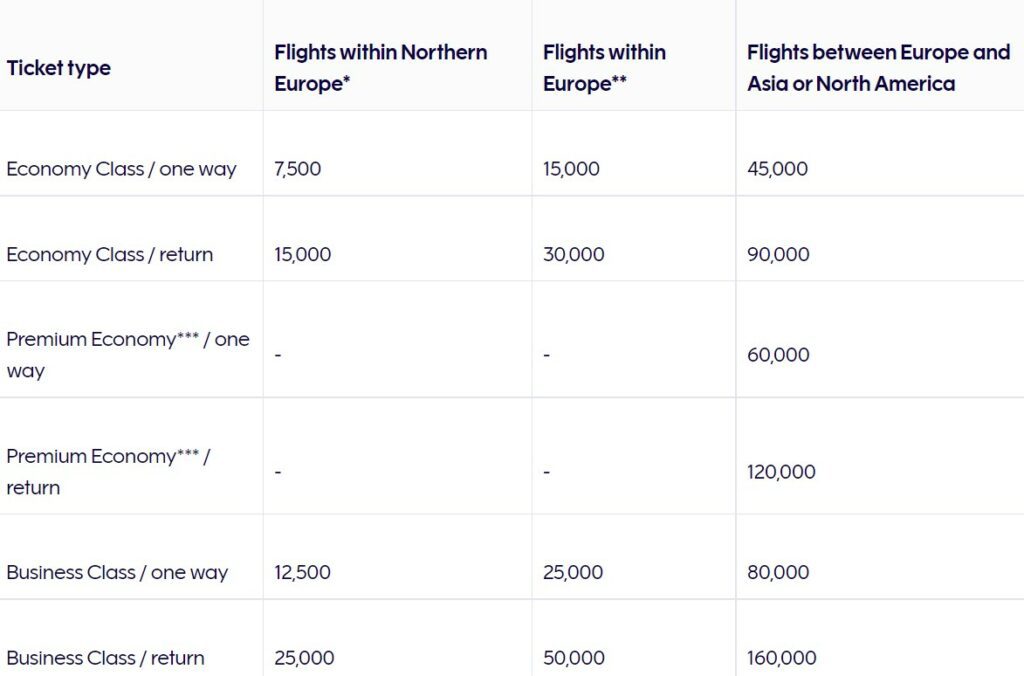The image size is (1024, 676).
Task: Click the Ticket type column header
Action: pyautogui.click(x=59, y=68)
